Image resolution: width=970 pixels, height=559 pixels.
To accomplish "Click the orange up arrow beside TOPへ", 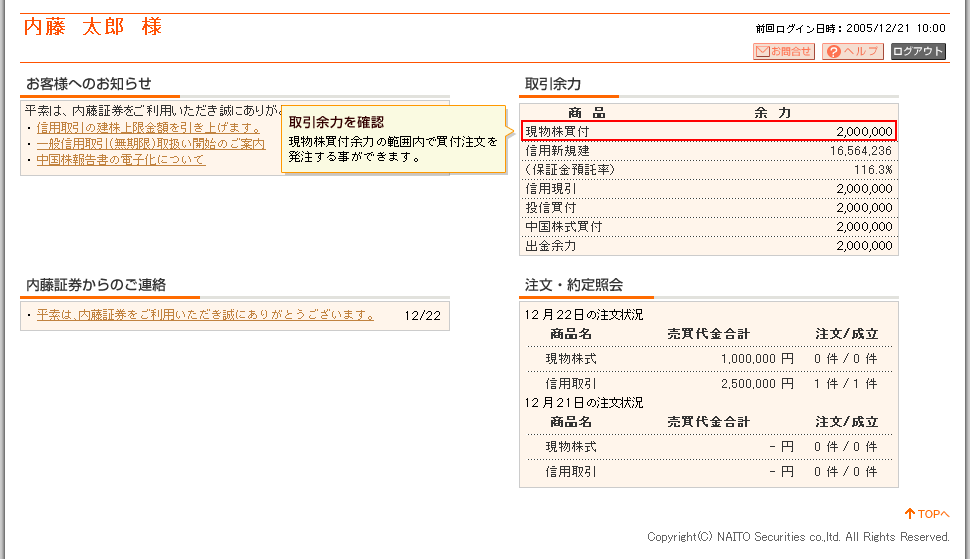I will [910, 514].
